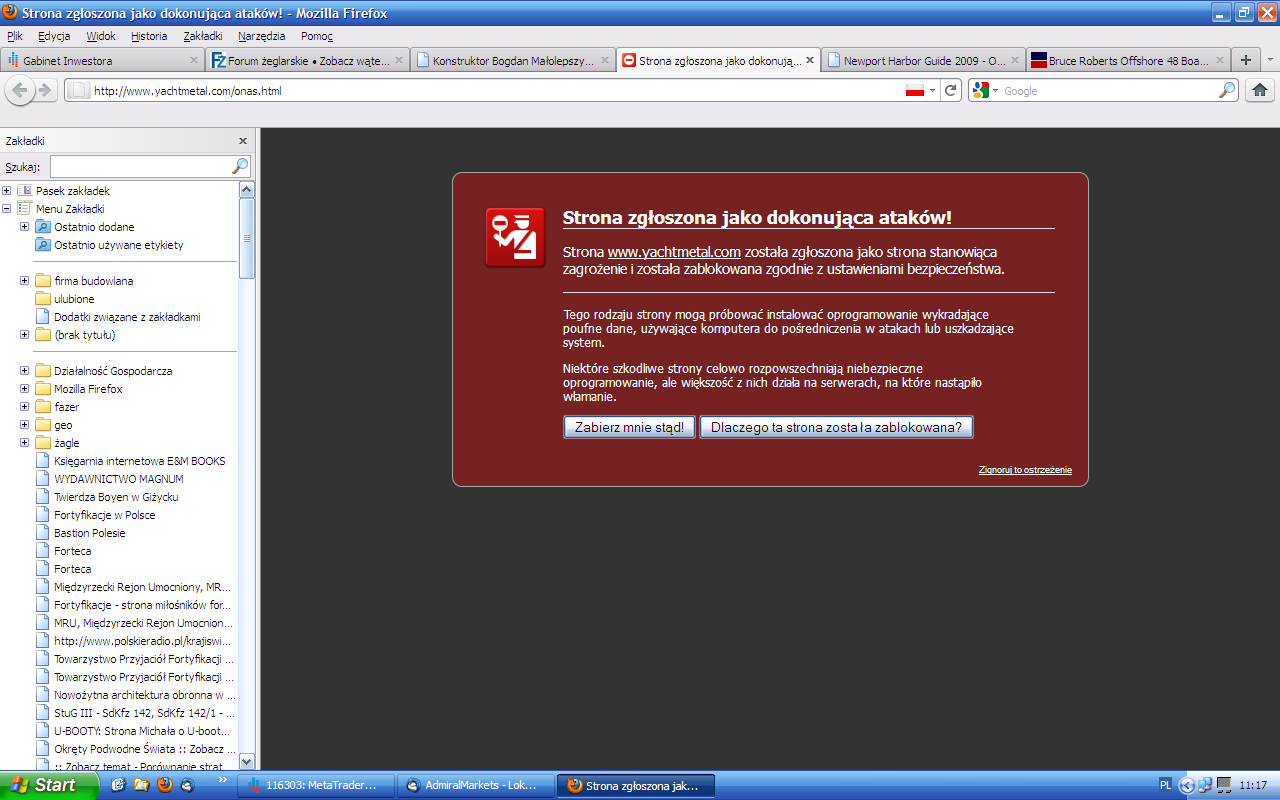Close the Gabinet Inwestora tab
1280x800 pixels.
(194, 60)
